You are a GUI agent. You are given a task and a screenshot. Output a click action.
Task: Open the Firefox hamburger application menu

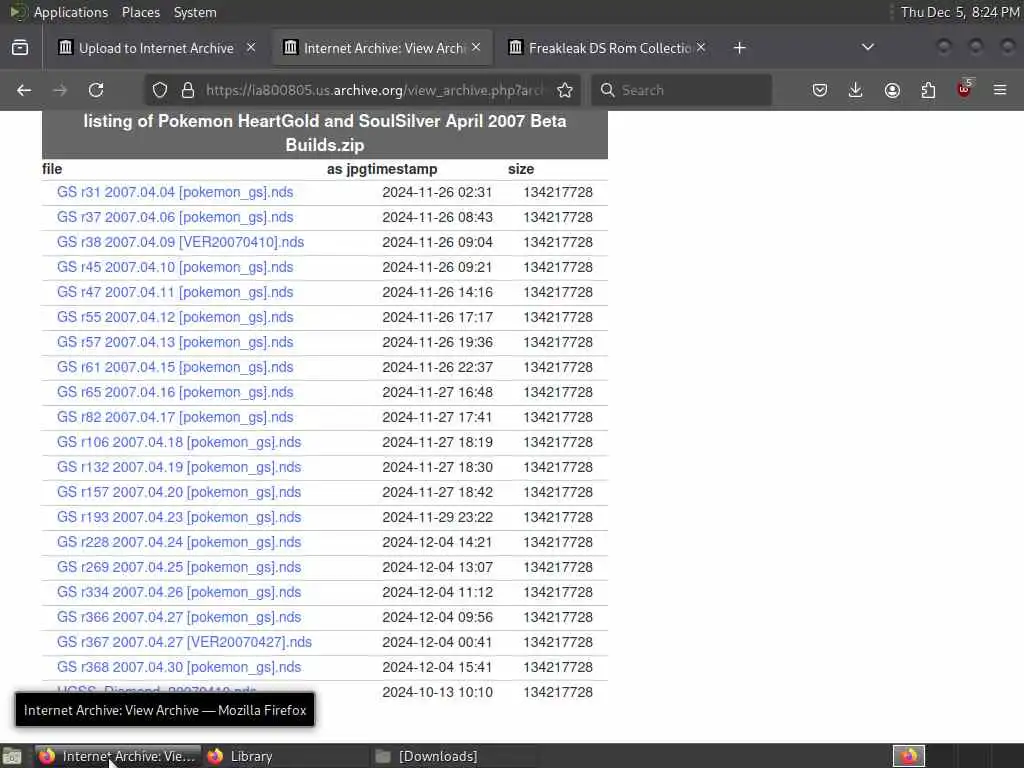point(1000,90)
